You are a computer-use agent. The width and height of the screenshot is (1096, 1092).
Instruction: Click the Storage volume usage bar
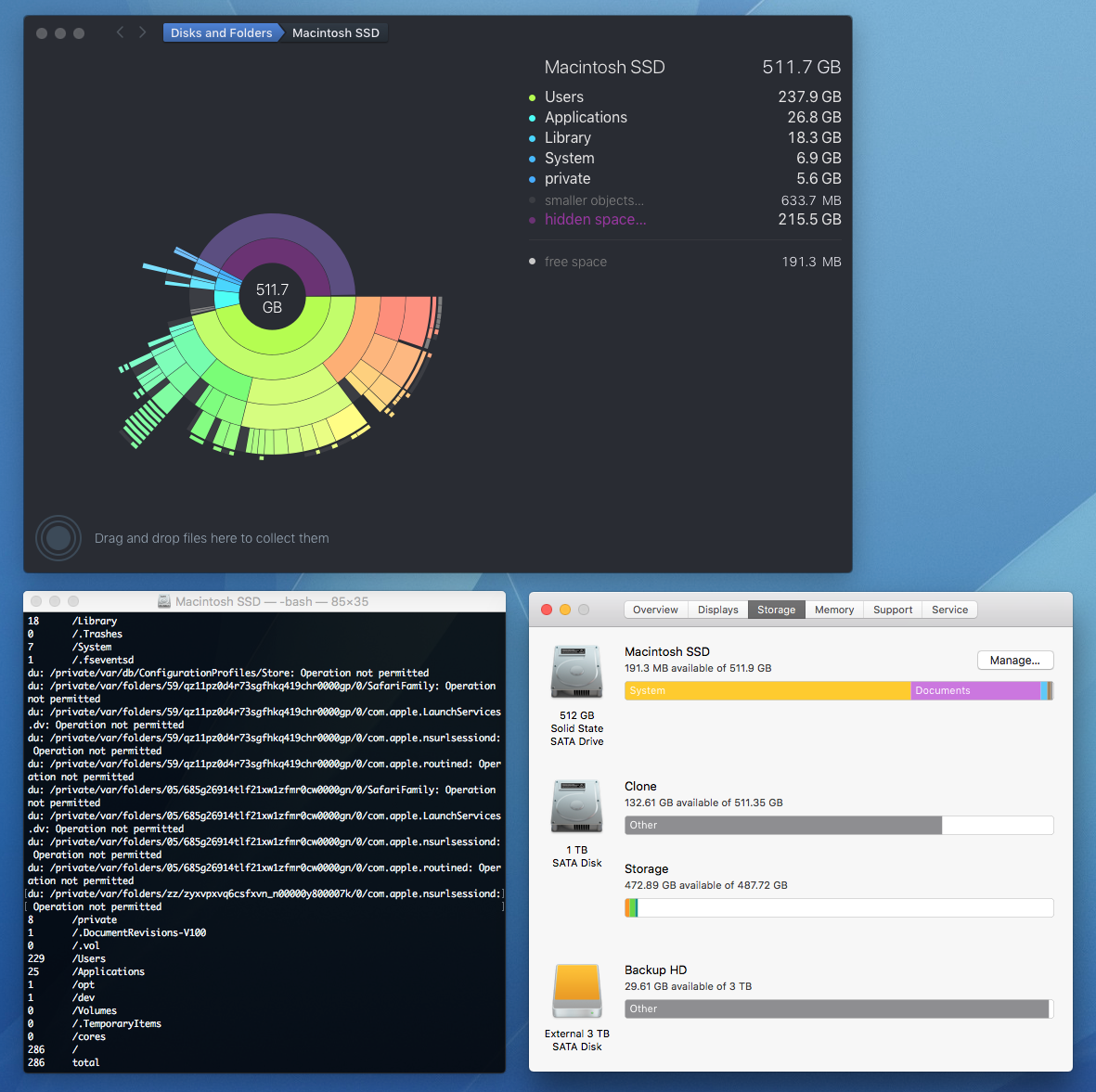coord(839,907)
